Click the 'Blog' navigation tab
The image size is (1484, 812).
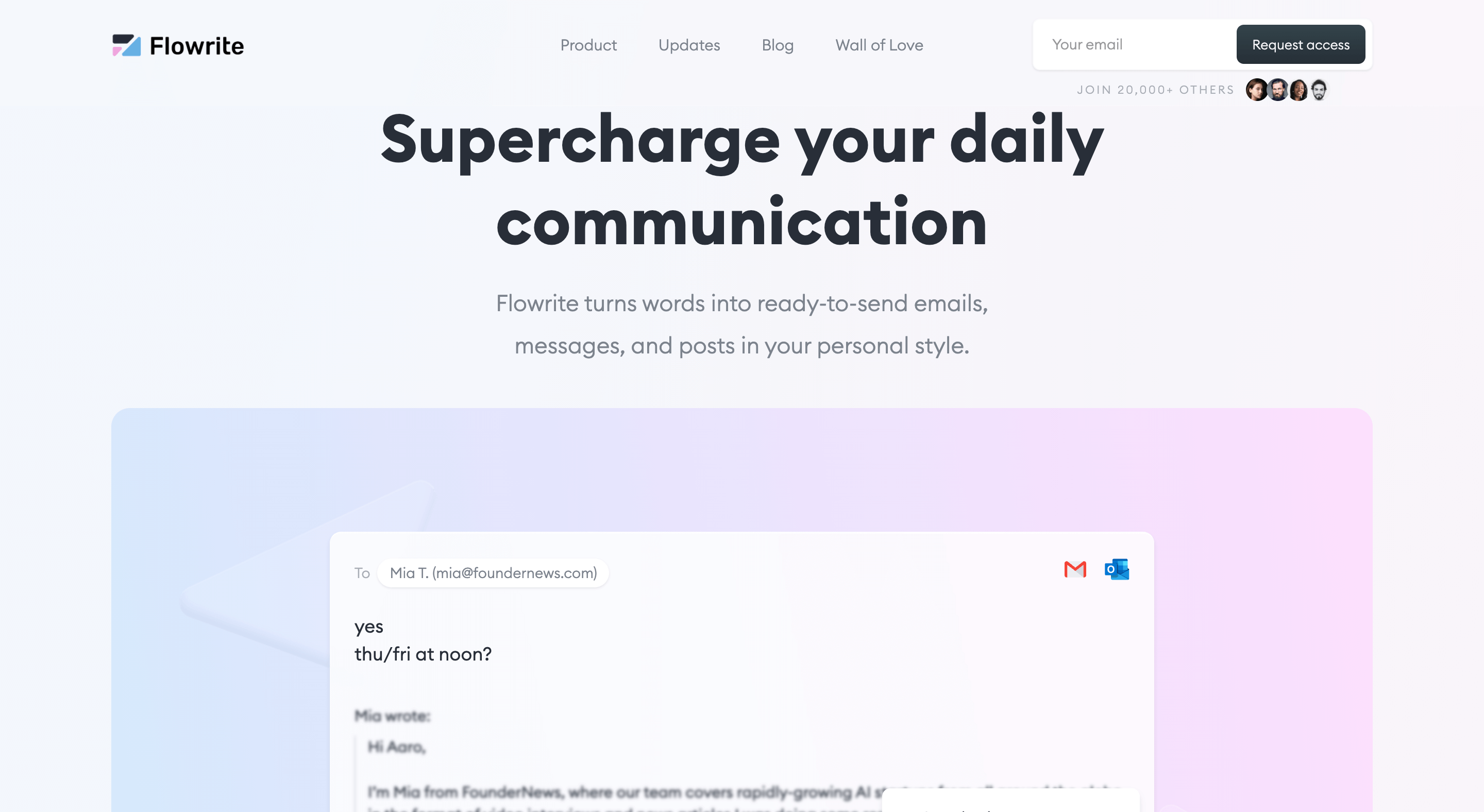778,44
